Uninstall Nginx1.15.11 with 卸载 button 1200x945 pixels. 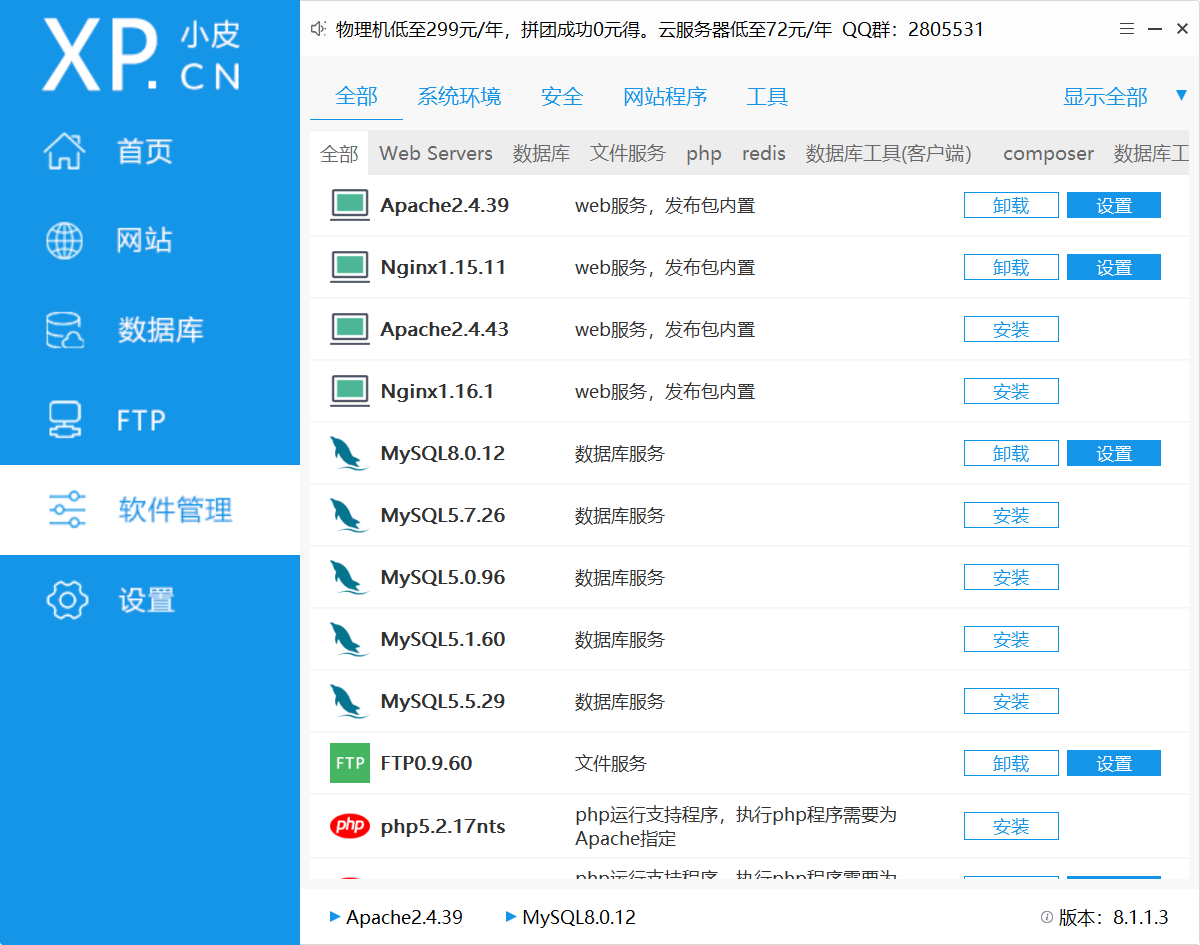pyautogui.click(x=1011, y=268)
